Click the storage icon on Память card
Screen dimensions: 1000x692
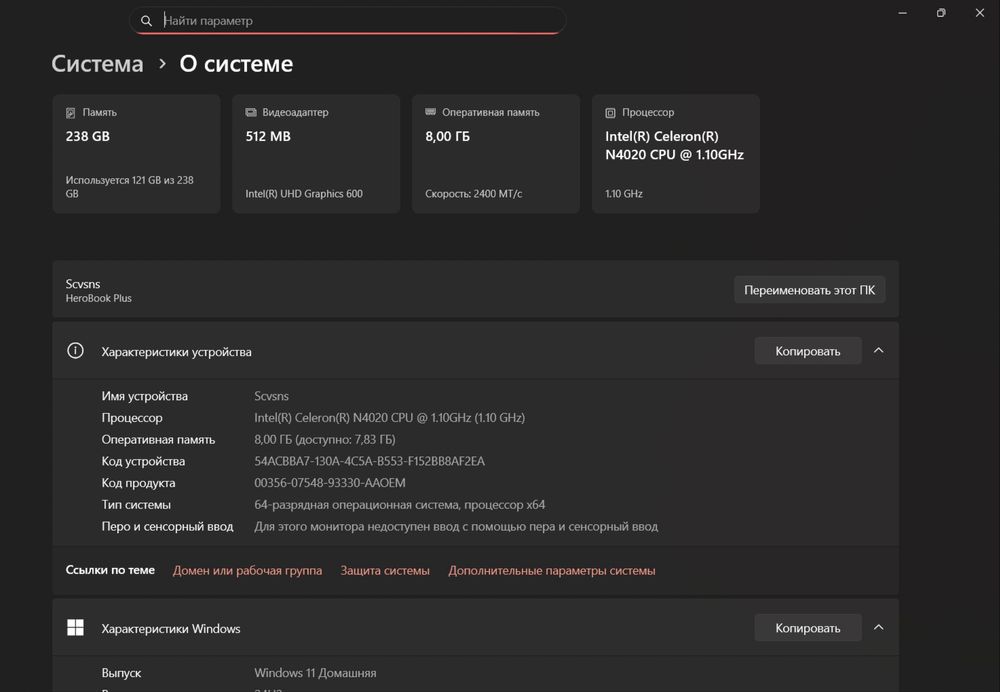point(70,113)
